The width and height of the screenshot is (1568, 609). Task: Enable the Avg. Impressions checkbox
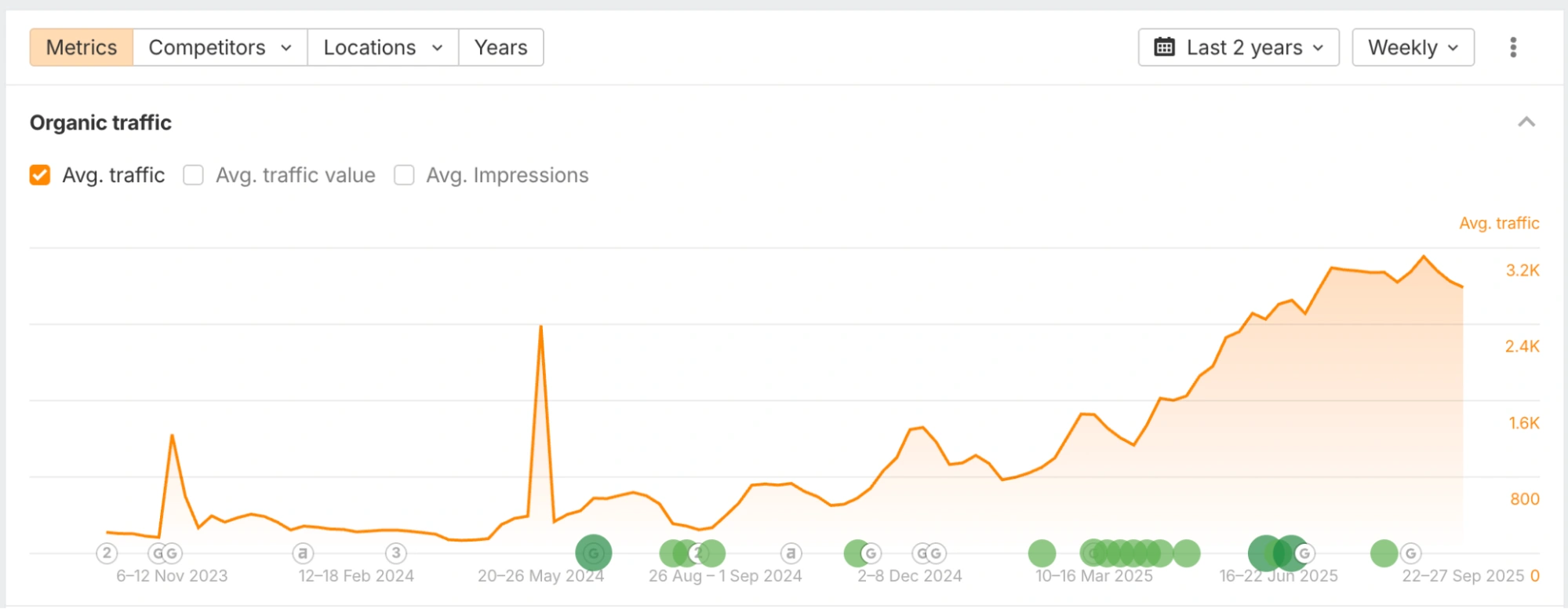click(x=404, y=175)
